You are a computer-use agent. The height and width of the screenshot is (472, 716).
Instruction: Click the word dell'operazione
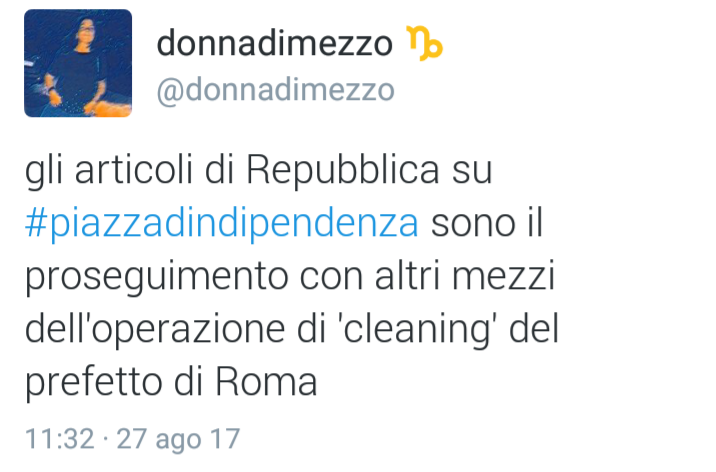point(155,329)
